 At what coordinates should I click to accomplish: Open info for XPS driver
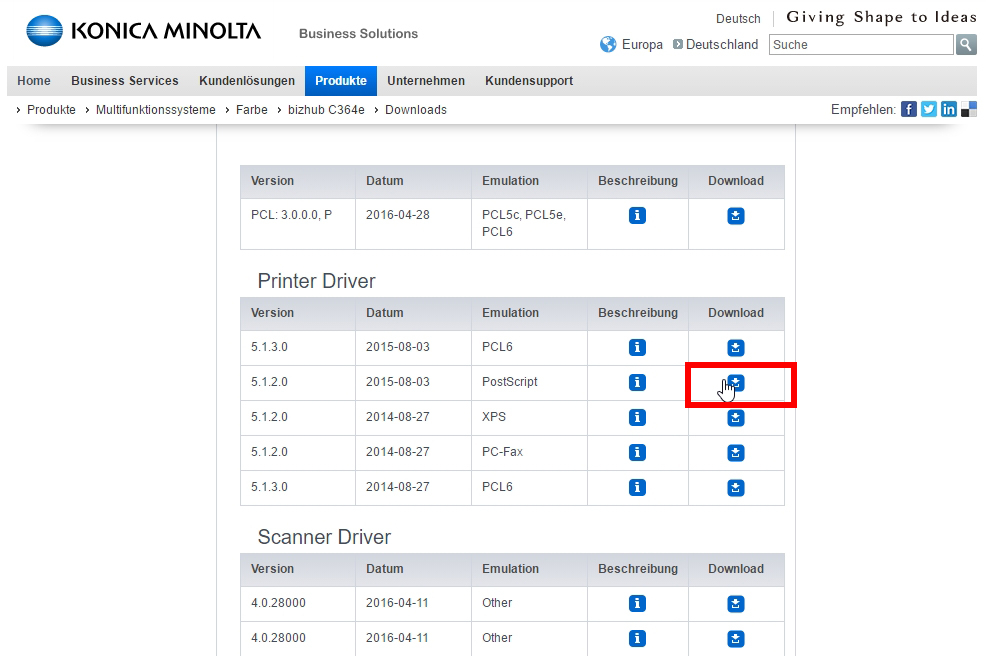(x=637, y=418)
